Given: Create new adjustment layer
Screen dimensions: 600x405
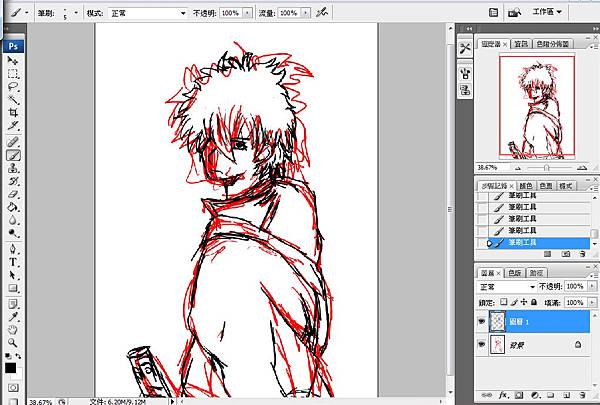Looking at the screenshot, I should [x=535, y=395].
